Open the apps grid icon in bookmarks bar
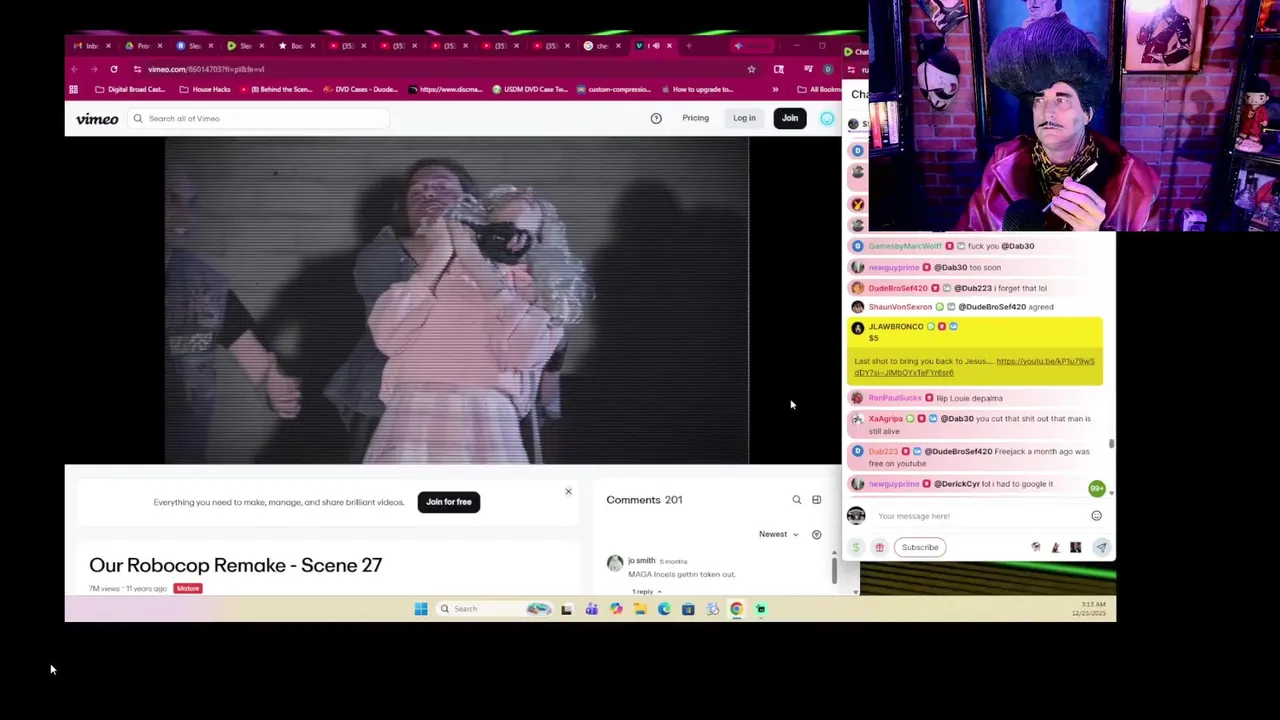The width and height of the screenshot is (1280, 720). tap(73, 89)
